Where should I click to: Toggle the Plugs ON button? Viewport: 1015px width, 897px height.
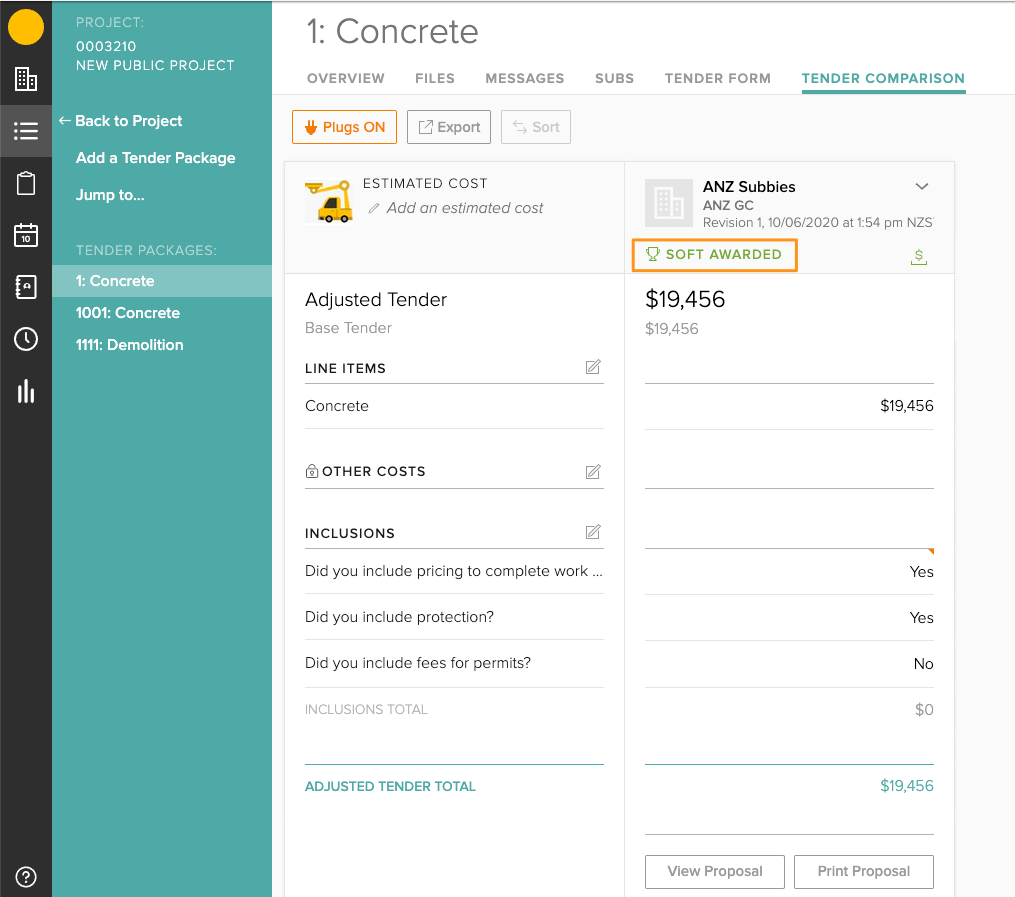point(344,127)
